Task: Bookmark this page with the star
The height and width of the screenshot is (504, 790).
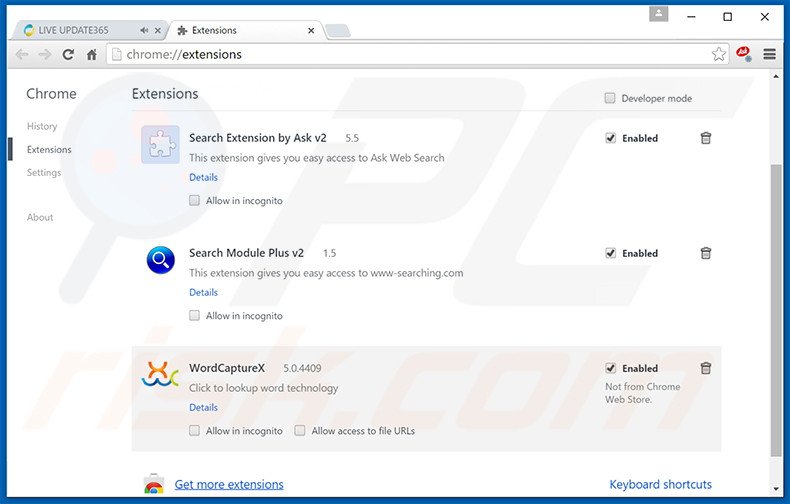Action: [719, 54]
